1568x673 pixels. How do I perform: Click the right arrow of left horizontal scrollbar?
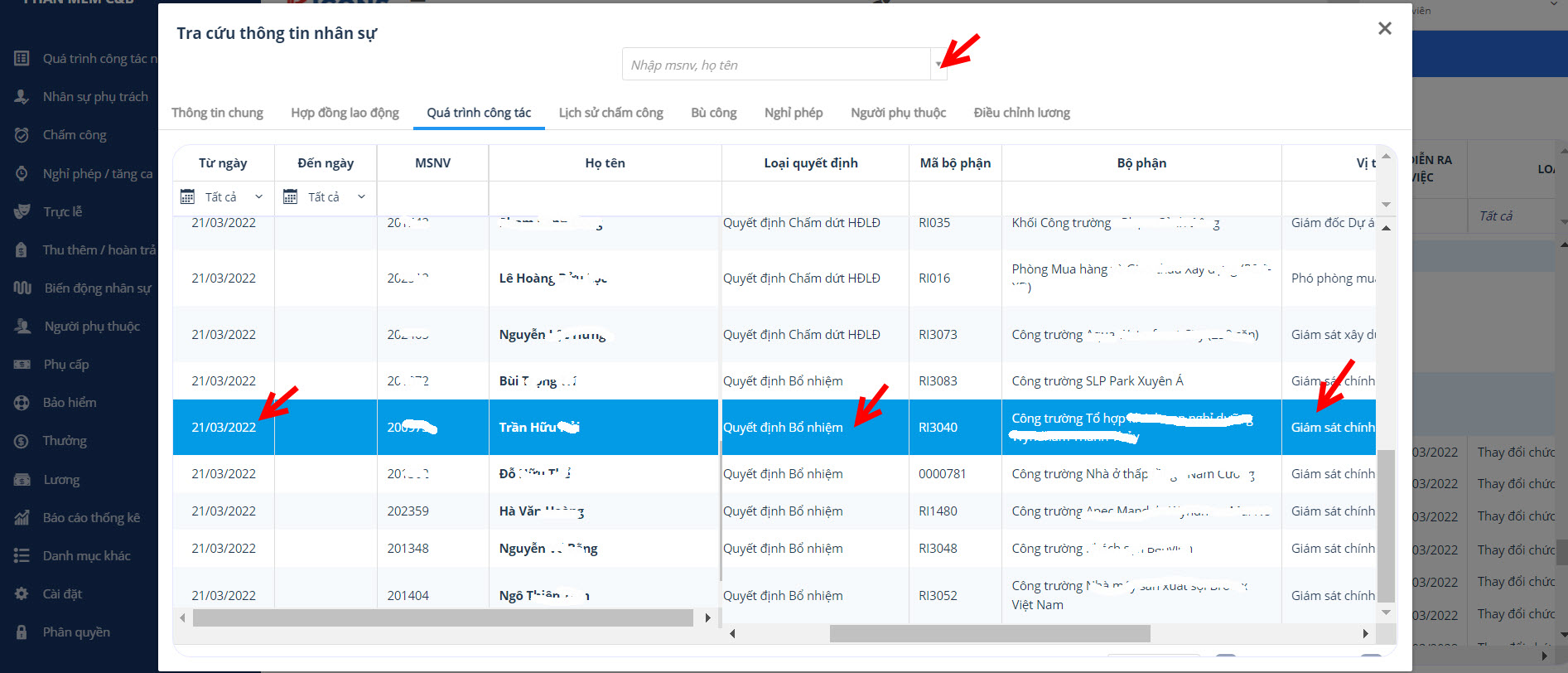coord(707,617)
